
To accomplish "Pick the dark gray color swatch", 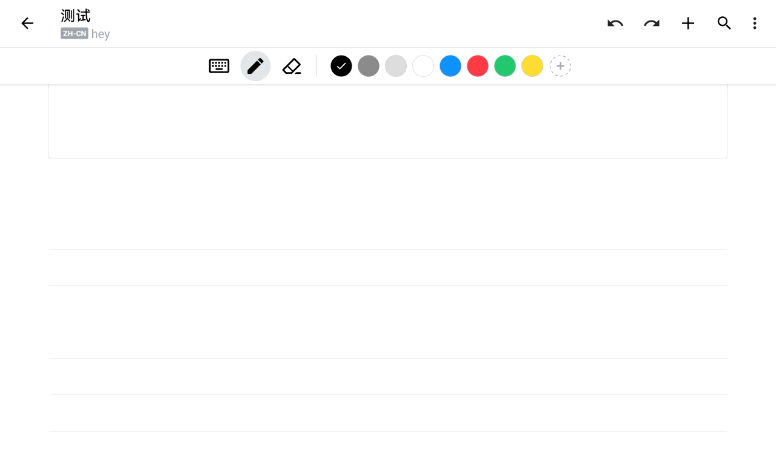I will click(369, 66).
